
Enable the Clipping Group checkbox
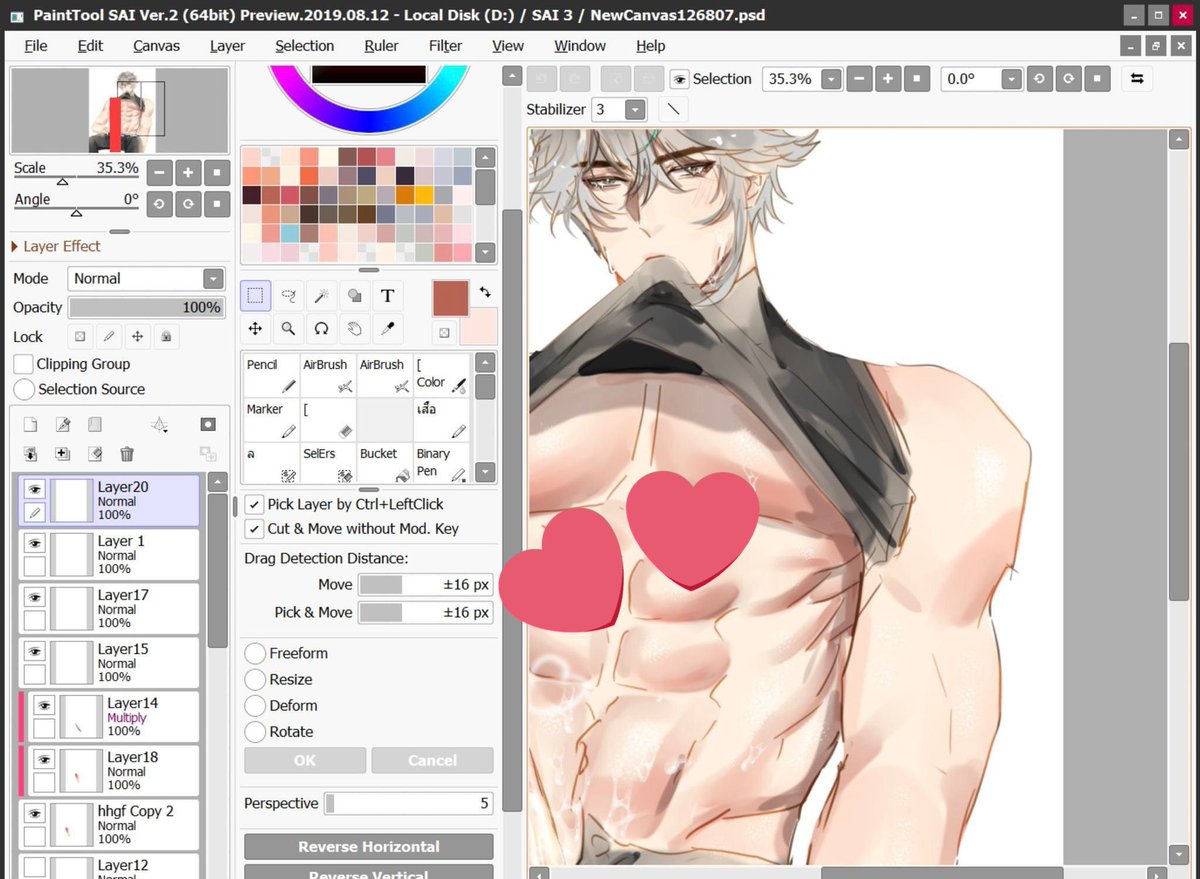(x=23, y=364)
